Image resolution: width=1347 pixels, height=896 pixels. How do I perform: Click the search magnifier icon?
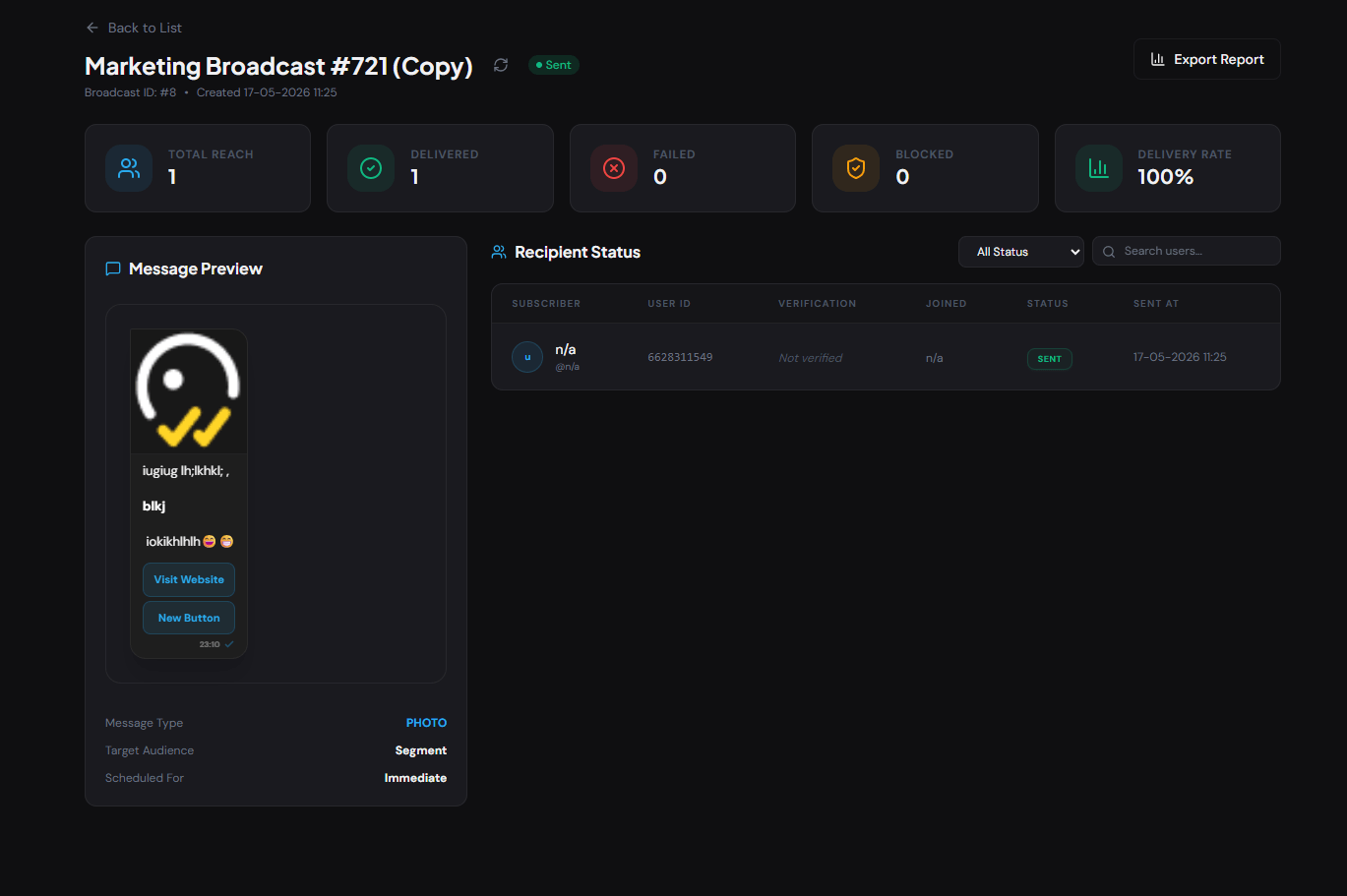click(x=1109, y=252)
